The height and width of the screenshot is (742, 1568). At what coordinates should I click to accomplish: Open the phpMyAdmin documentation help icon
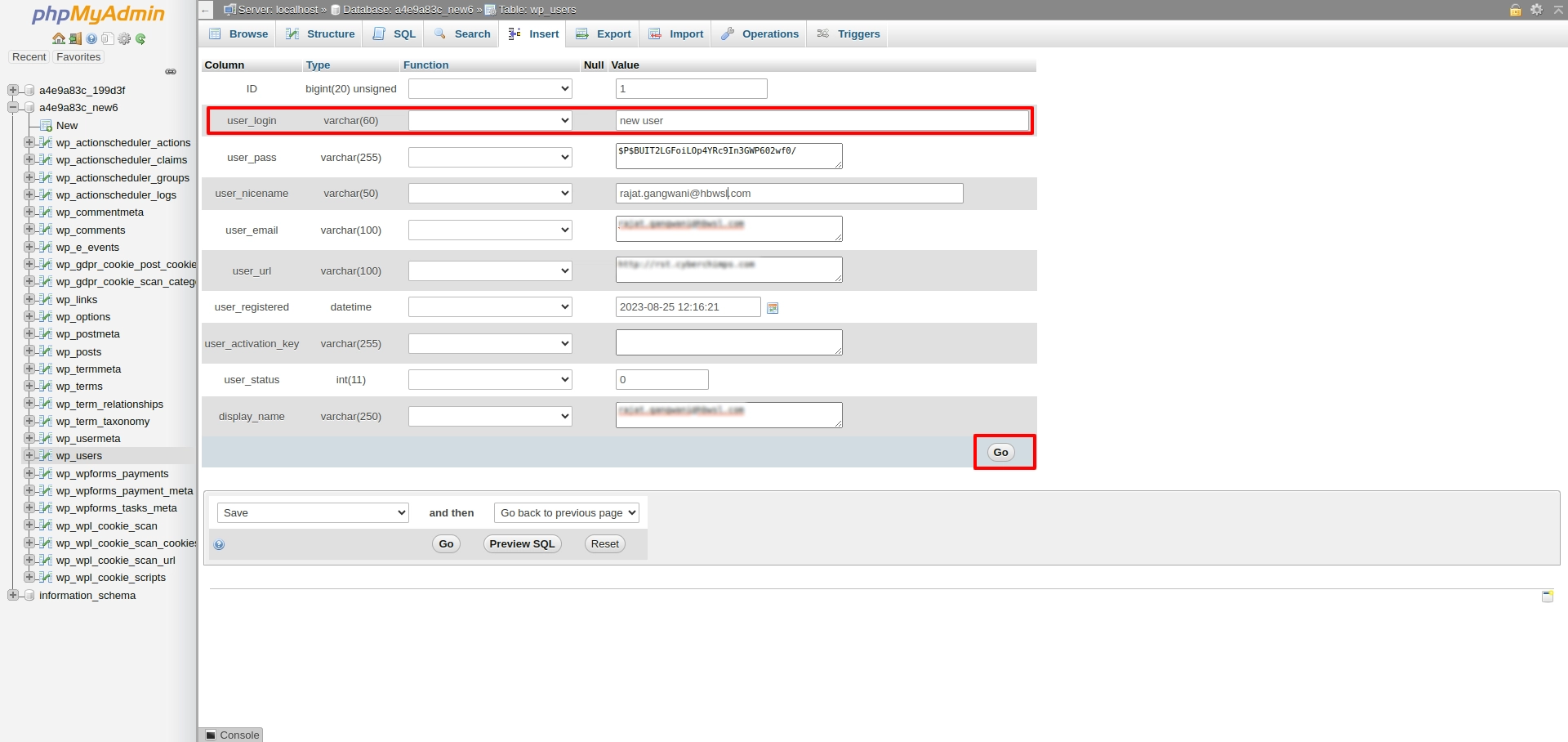(x=91, y=38)
